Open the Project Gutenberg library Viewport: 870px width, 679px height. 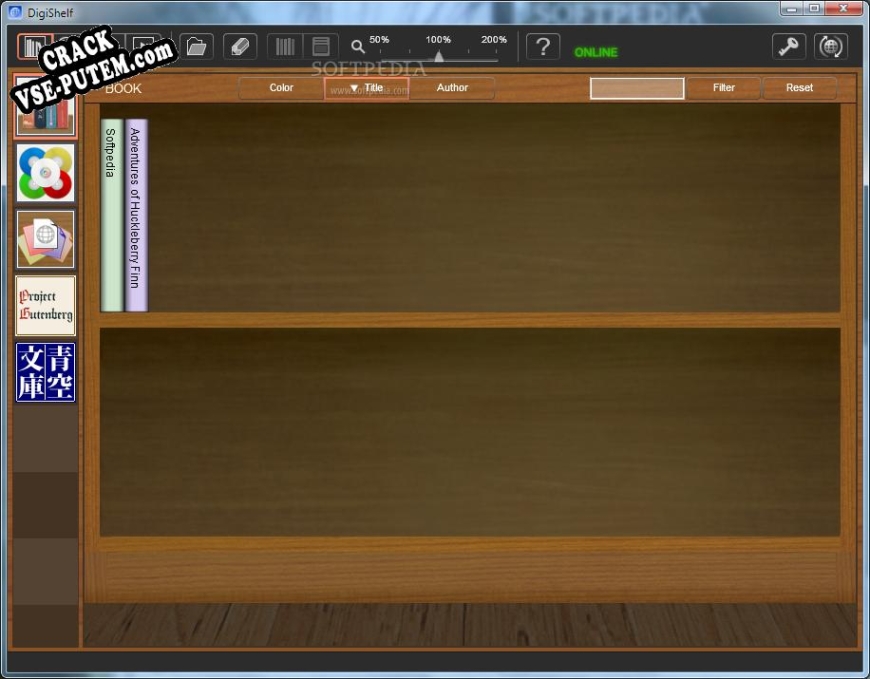pos(45,306)
